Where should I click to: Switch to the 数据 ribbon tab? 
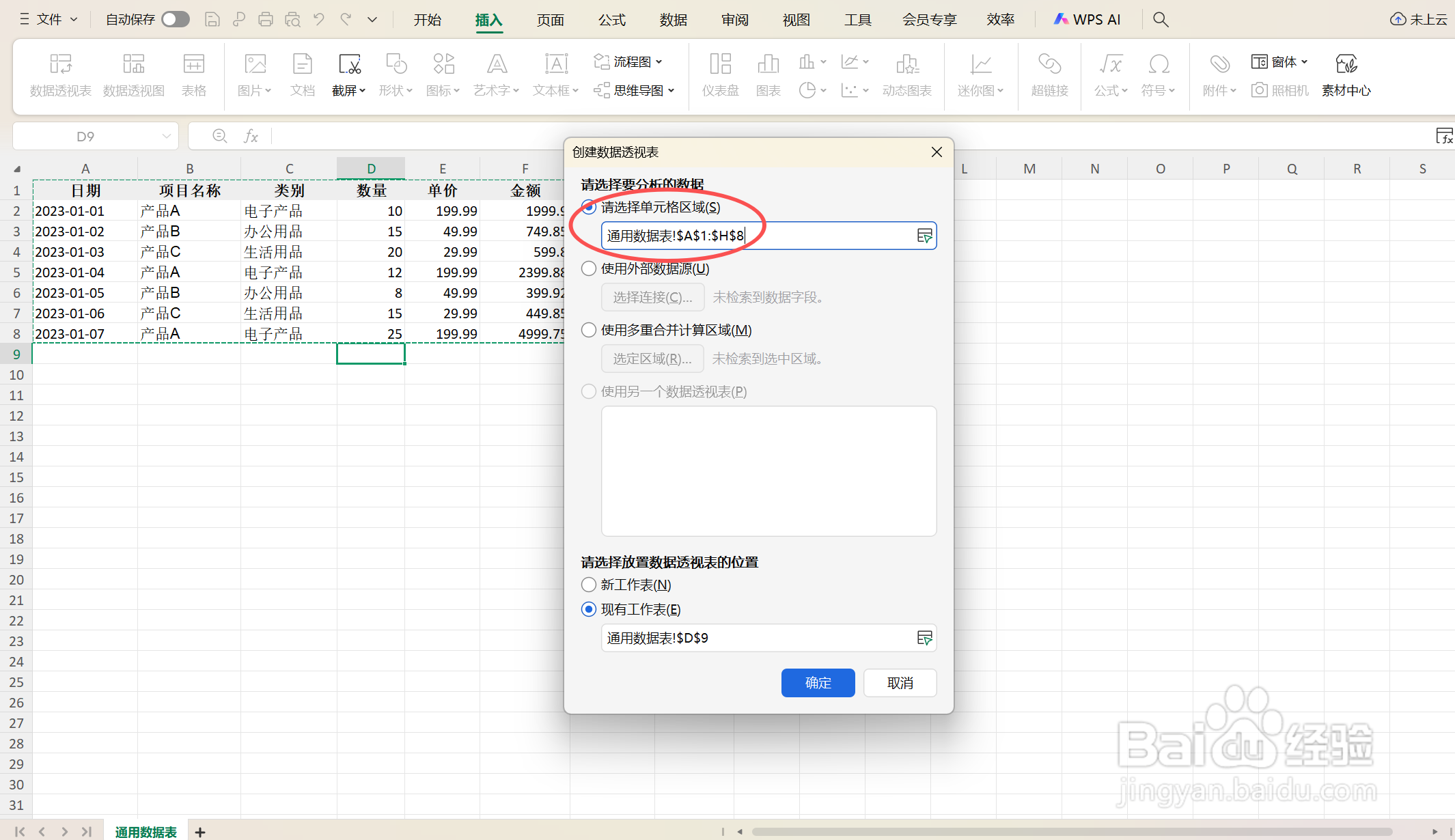coord(673,19)
